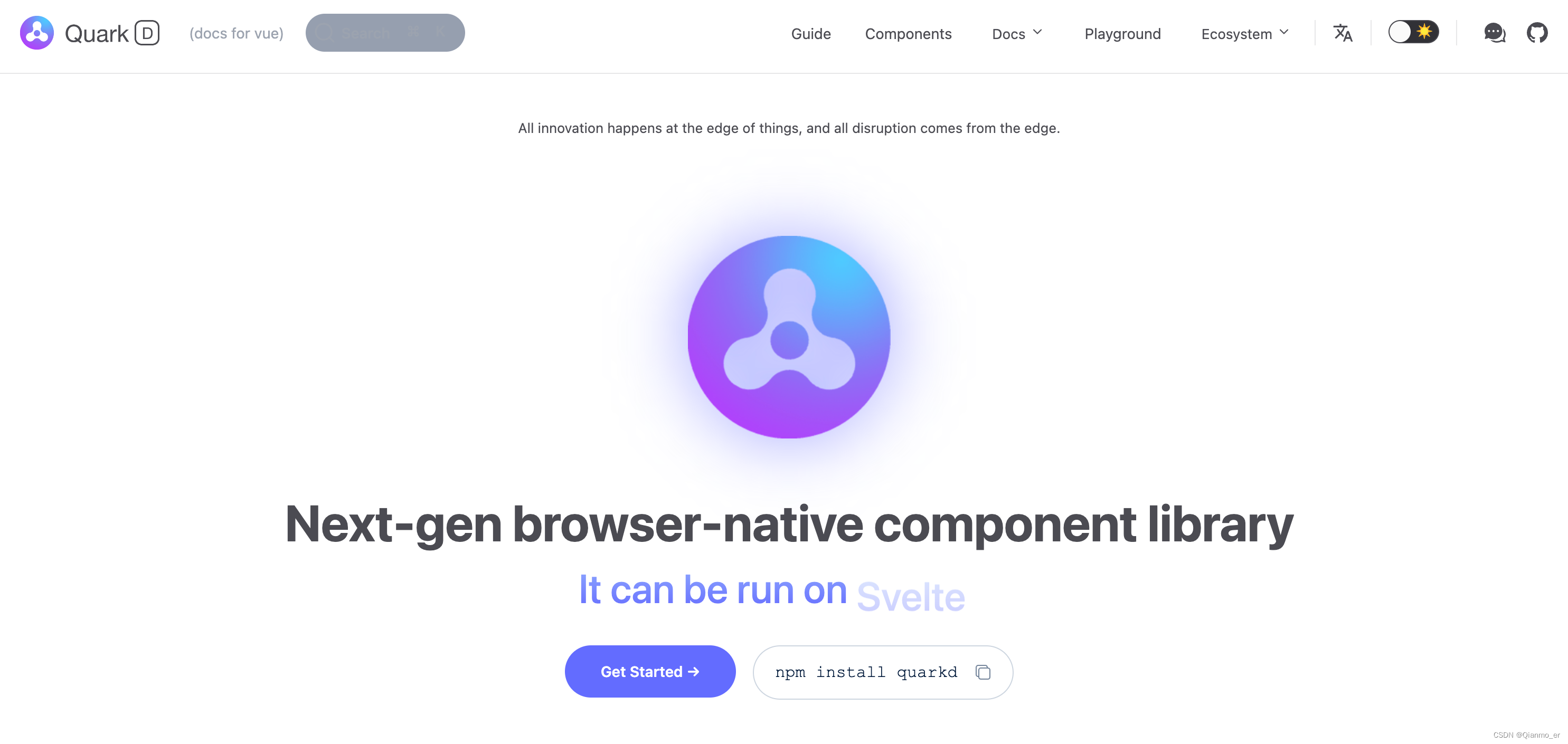The height and width of the screenshot is (744, 1568).
Task: Open the Docs dropdown options
Action: (1017, 32)
